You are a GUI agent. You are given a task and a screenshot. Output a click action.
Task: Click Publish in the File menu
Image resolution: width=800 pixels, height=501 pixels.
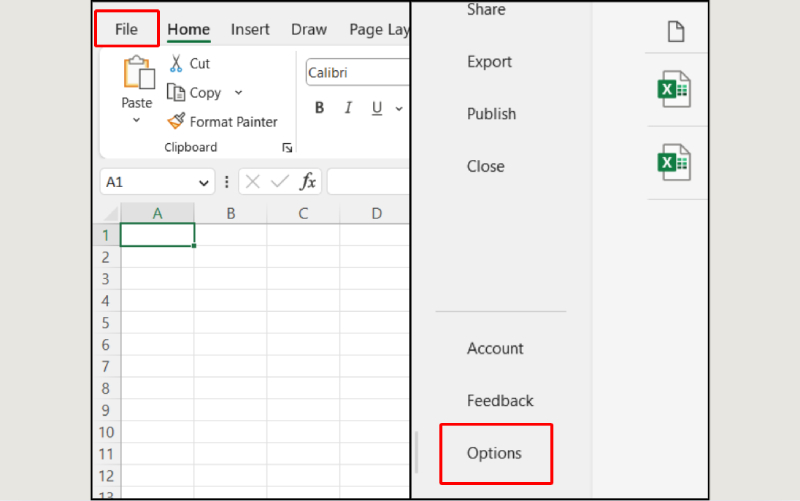coord(491,114)
